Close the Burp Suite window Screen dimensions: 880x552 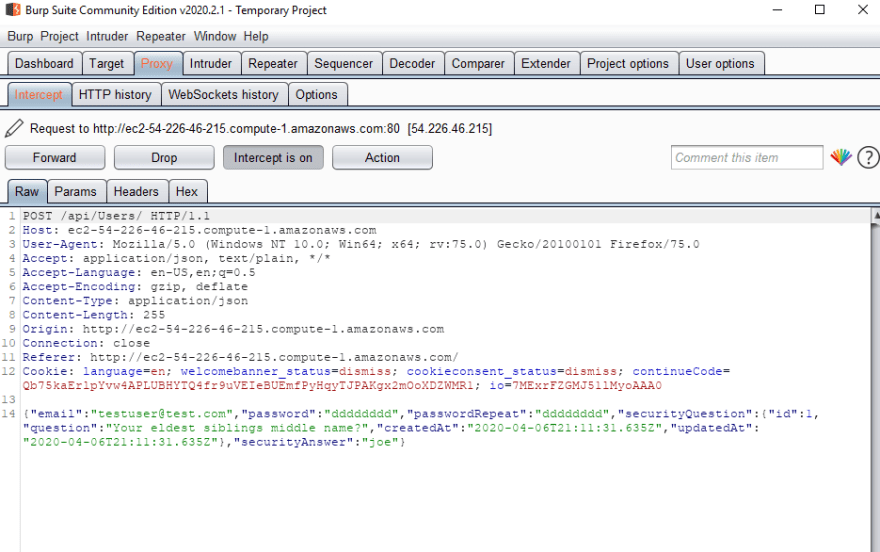pos(863,10)
